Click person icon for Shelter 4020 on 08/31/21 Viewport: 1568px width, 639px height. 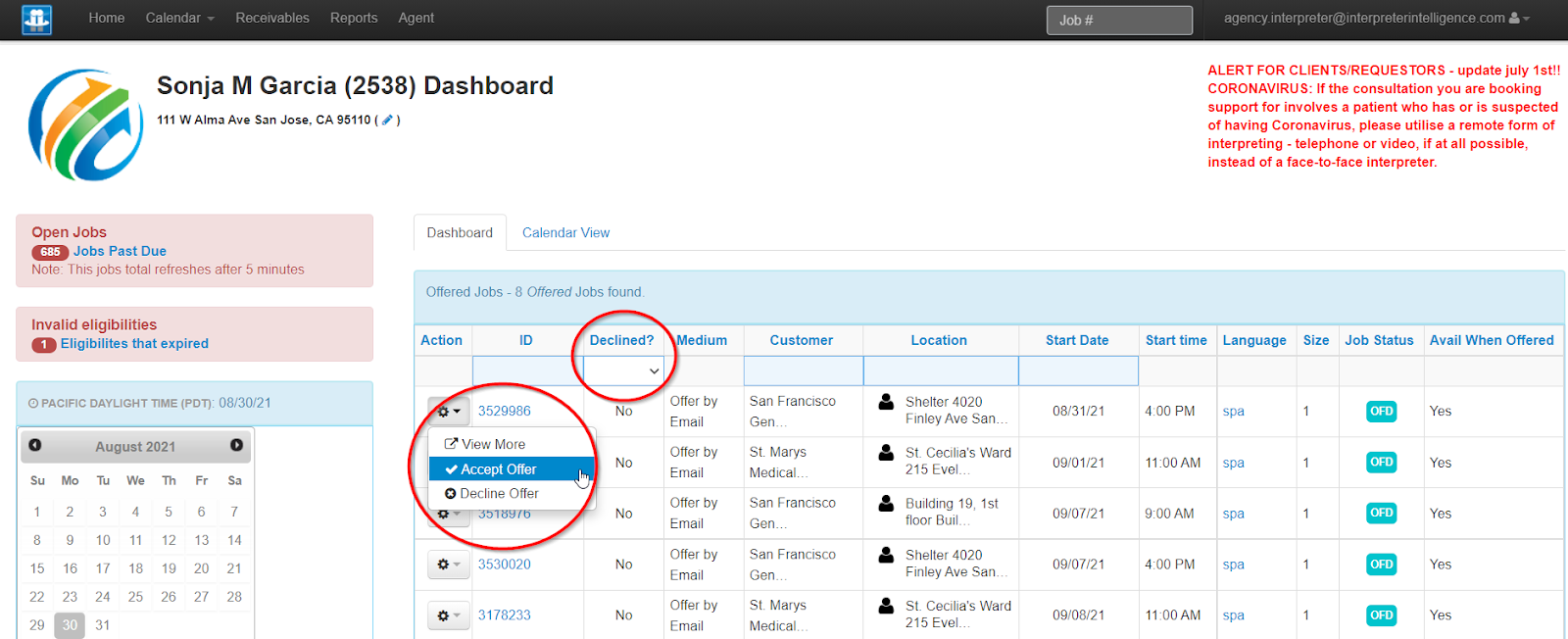click(x=886, y=402)
